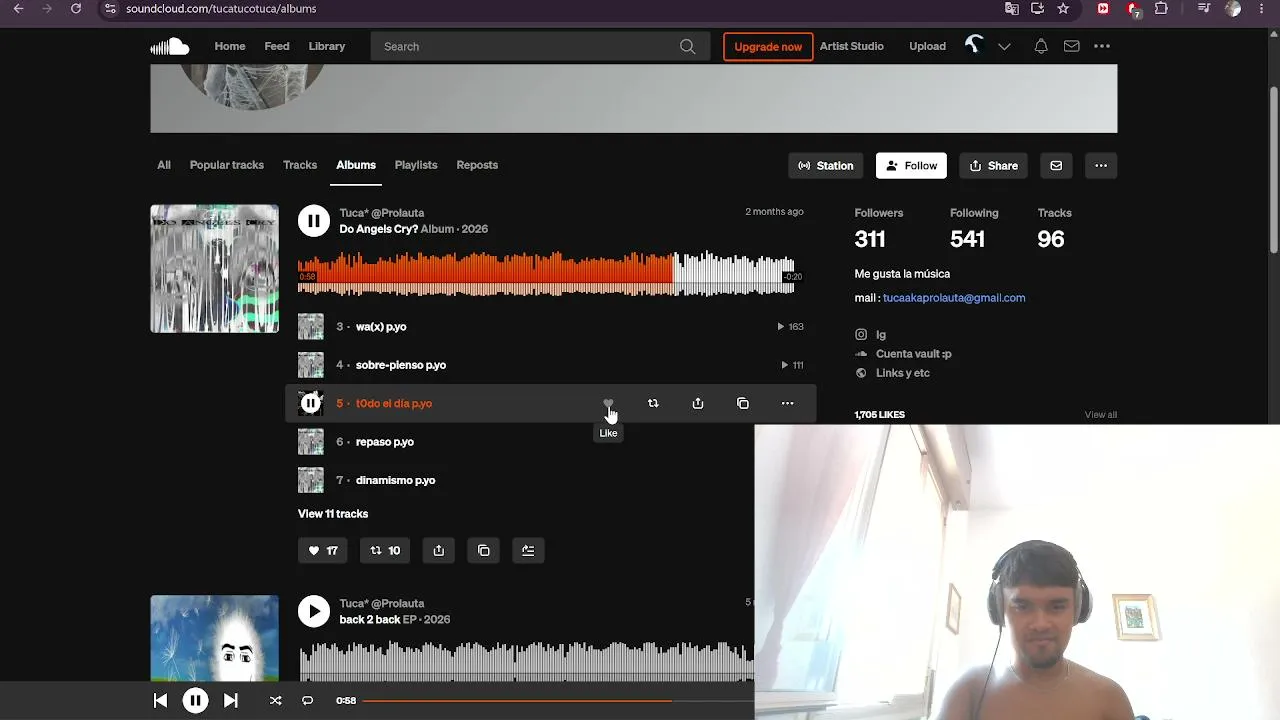The width and height of the screenshot is (1280, 720).
Task: Show the Reposts tab
Action: [477, 165]
